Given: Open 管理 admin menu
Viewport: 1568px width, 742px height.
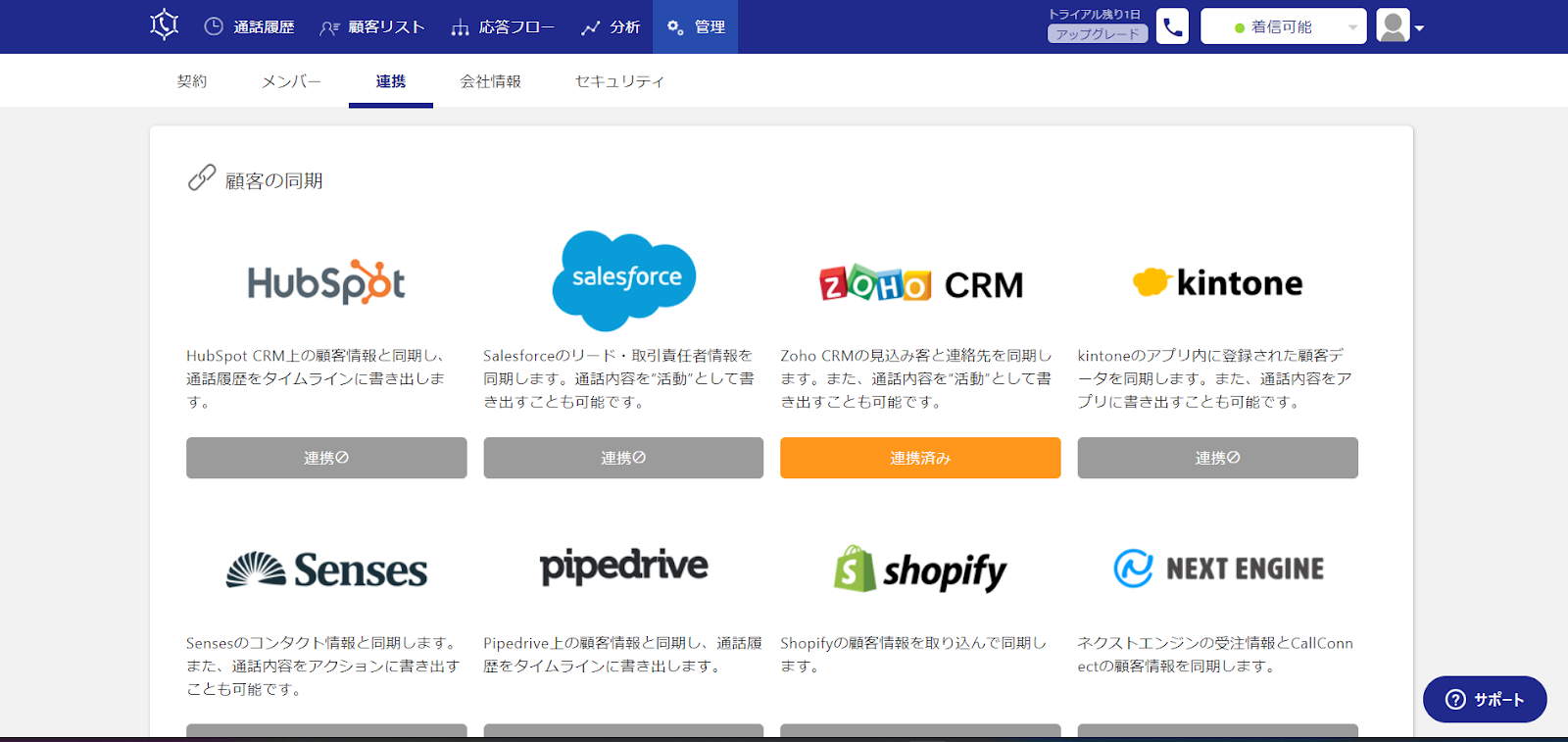Looking at the screenshot, I should point(696,27).
